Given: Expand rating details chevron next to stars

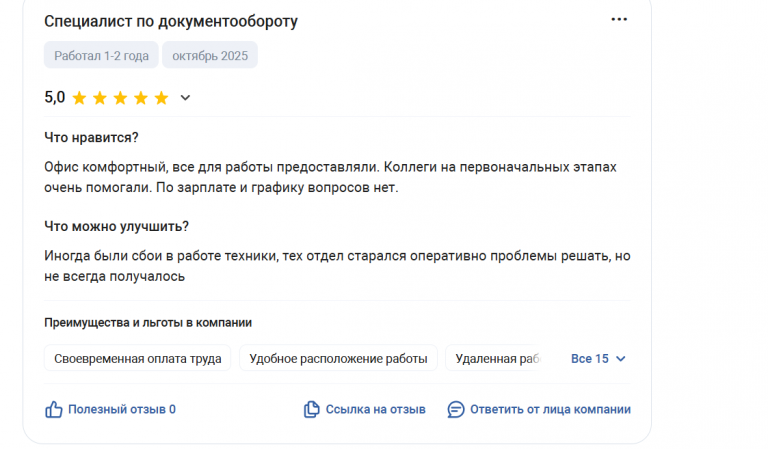Looking at the screenshot, I should (185, 98).
